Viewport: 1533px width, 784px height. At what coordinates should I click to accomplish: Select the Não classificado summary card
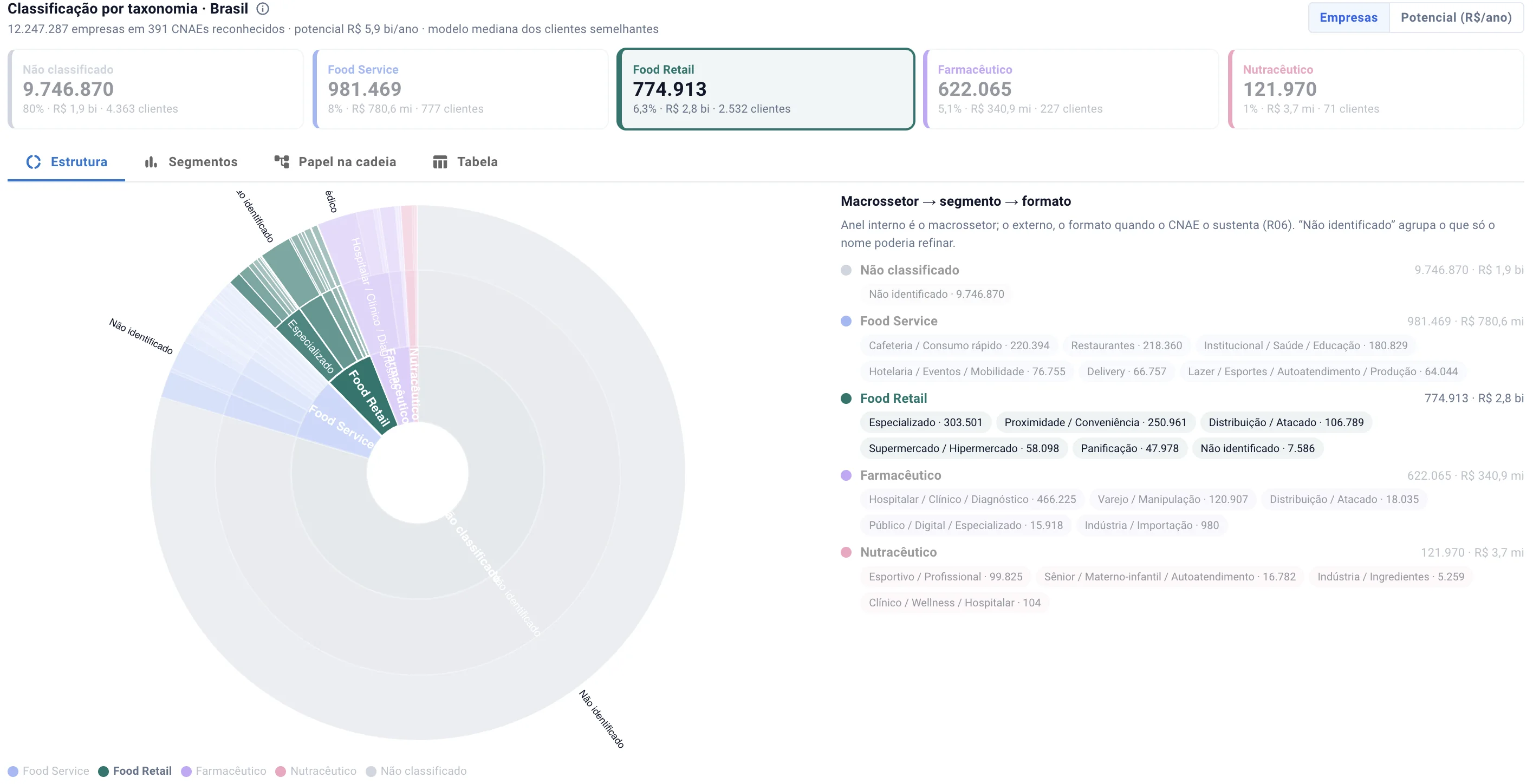point(156,89)
